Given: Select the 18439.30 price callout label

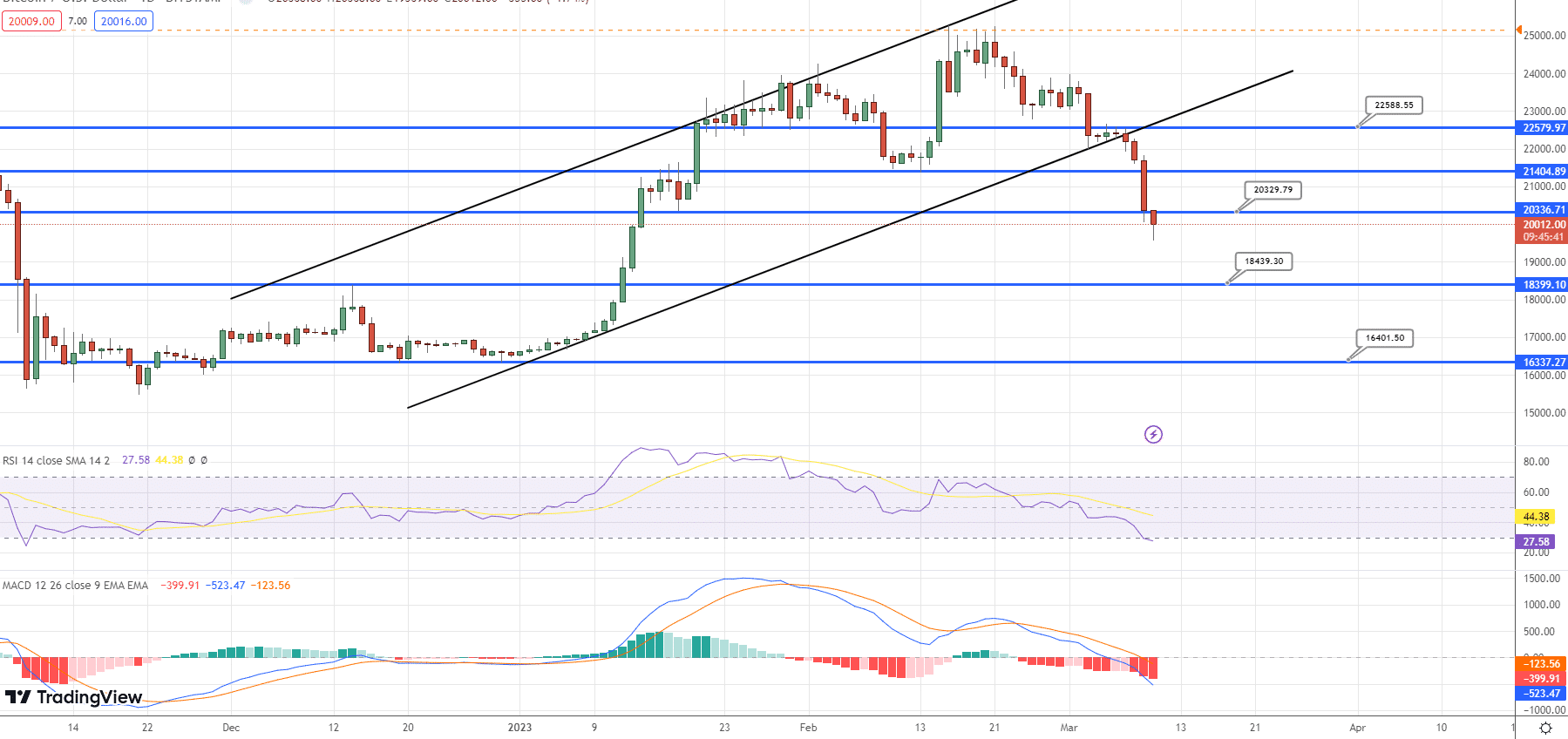Looking at the screenshot, I should click(1264, 261).
